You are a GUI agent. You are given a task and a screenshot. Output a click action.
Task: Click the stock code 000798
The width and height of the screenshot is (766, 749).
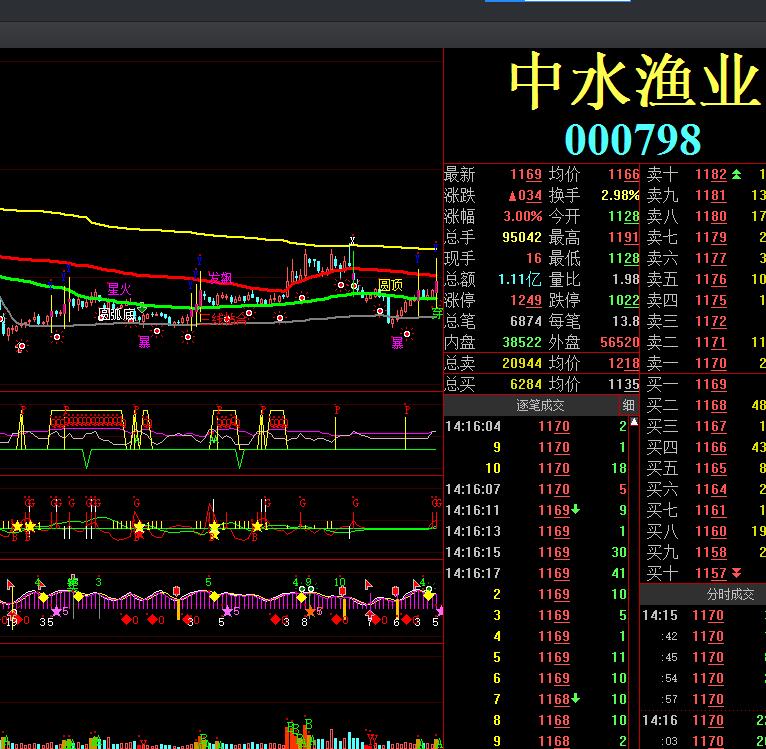pyautogui.click(x=633, y=140)
